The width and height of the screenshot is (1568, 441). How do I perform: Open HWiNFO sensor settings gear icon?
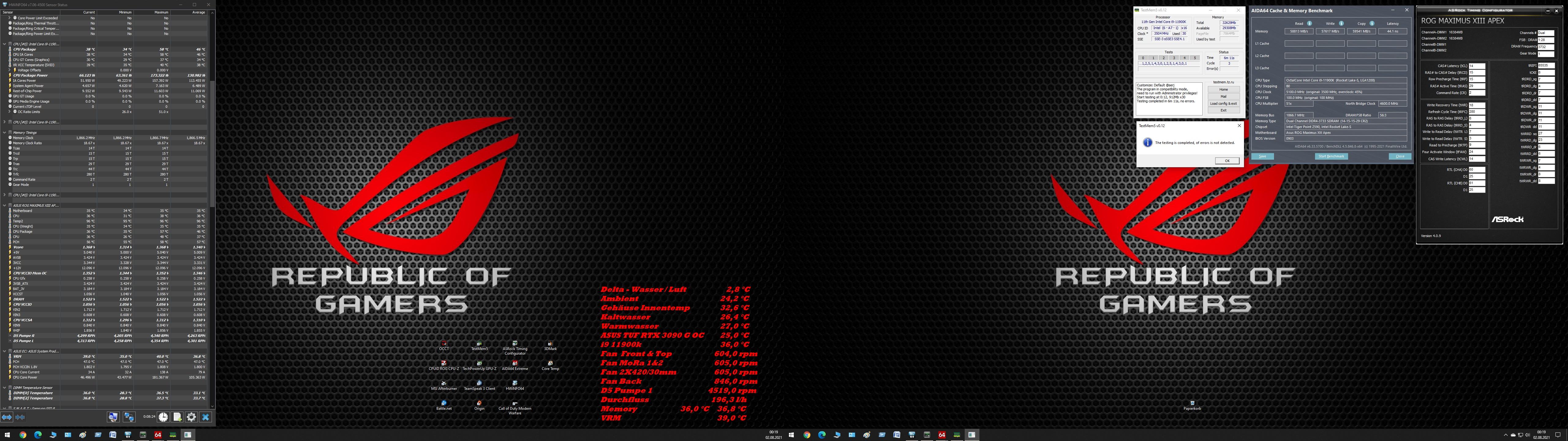click(191, 417)
